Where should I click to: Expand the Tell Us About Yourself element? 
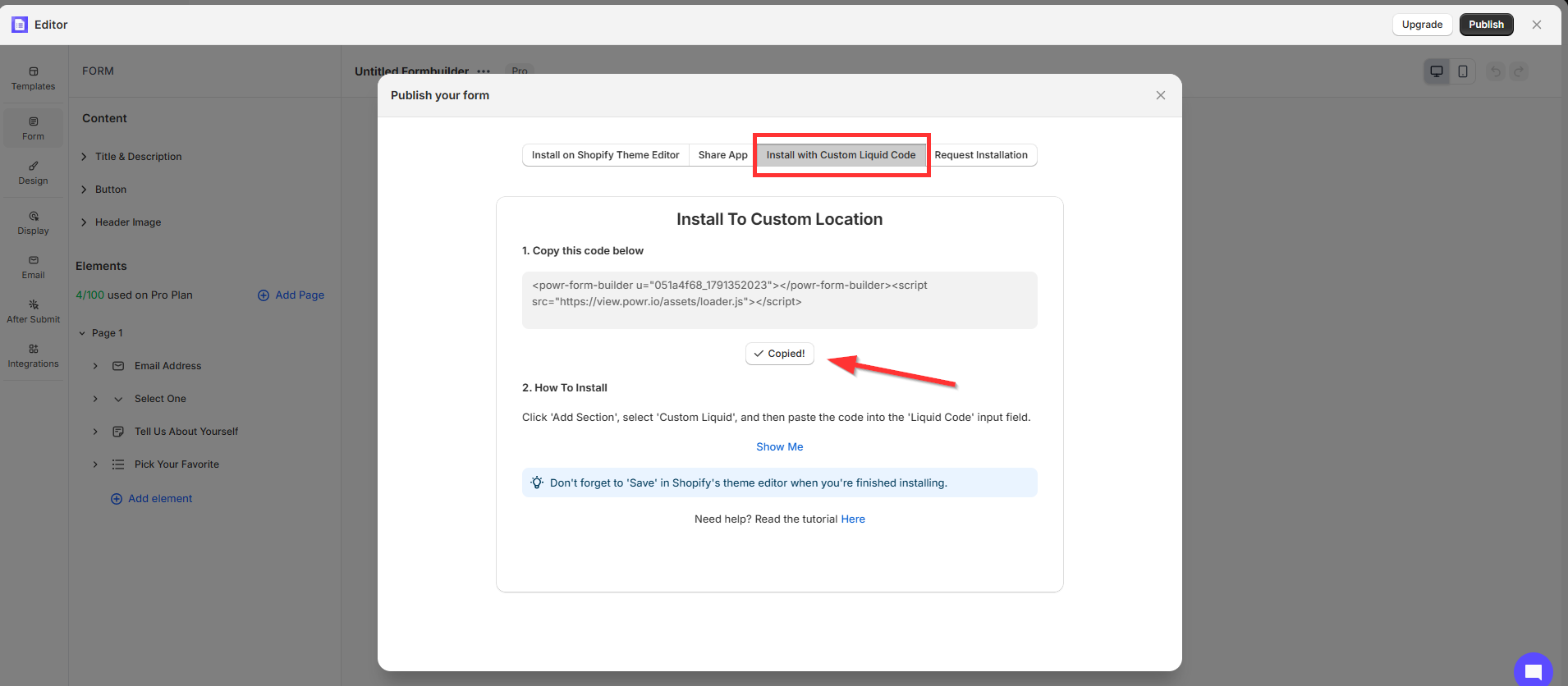tap(95, 432)
